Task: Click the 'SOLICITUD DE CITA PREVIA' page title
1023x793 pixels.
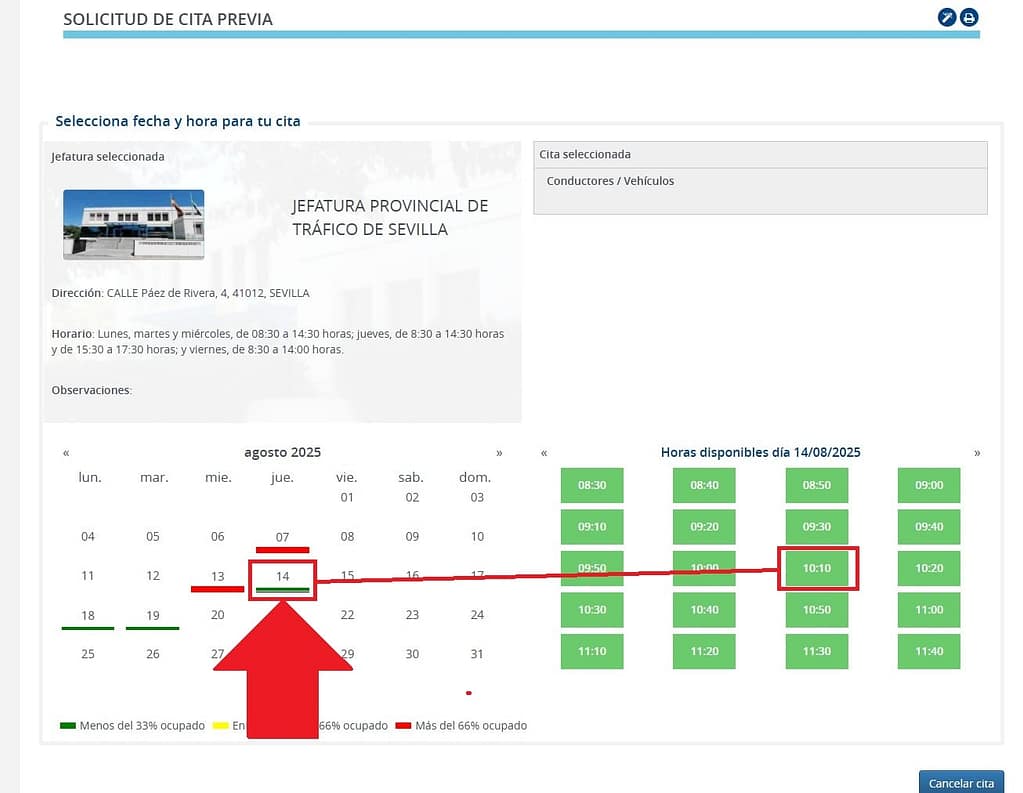Action: pos(168,20)
